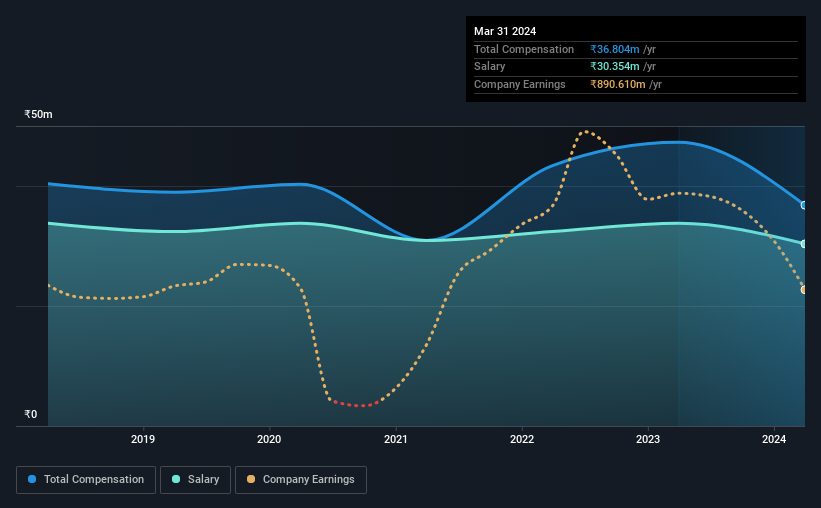
Task: Click the Salary tooltip row label
Action: (x=490, y=67)
